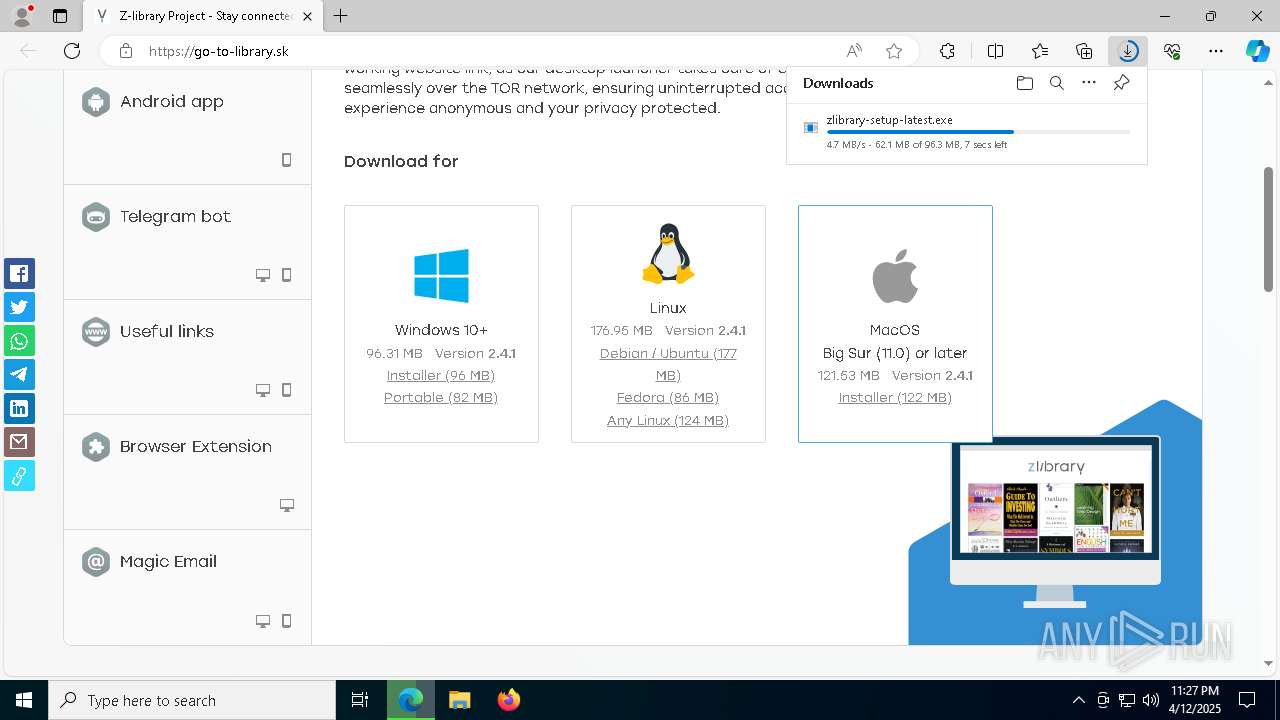Image resolution: width=1280 pixels, height=720 pixels.
Task: Select the Telegram bot sidebar item
Action: coord(187,242)
